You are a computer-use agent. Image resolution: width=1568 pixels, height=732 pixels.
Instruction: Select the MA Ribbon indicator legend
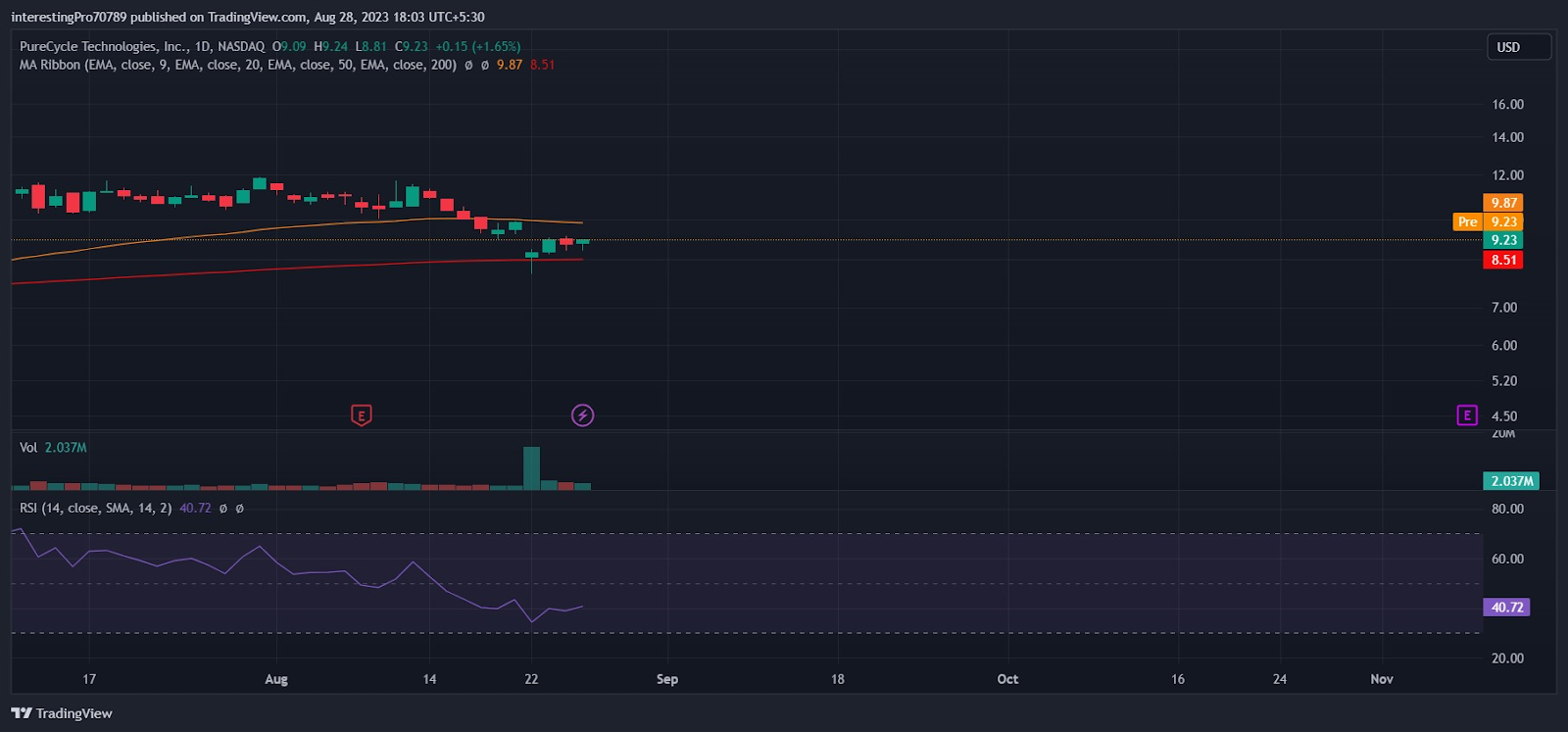point(238,65)
